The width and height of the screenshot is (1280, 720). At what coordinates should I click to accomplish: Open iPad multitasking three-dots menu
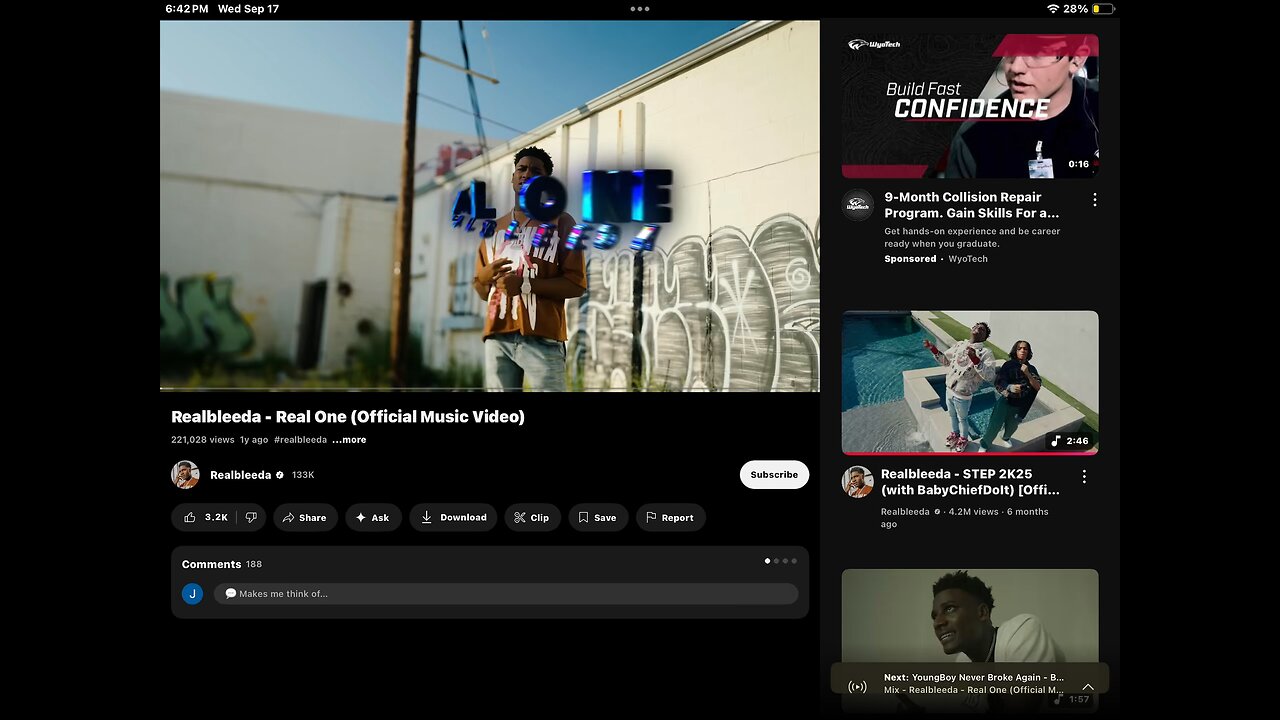(640, 9)
